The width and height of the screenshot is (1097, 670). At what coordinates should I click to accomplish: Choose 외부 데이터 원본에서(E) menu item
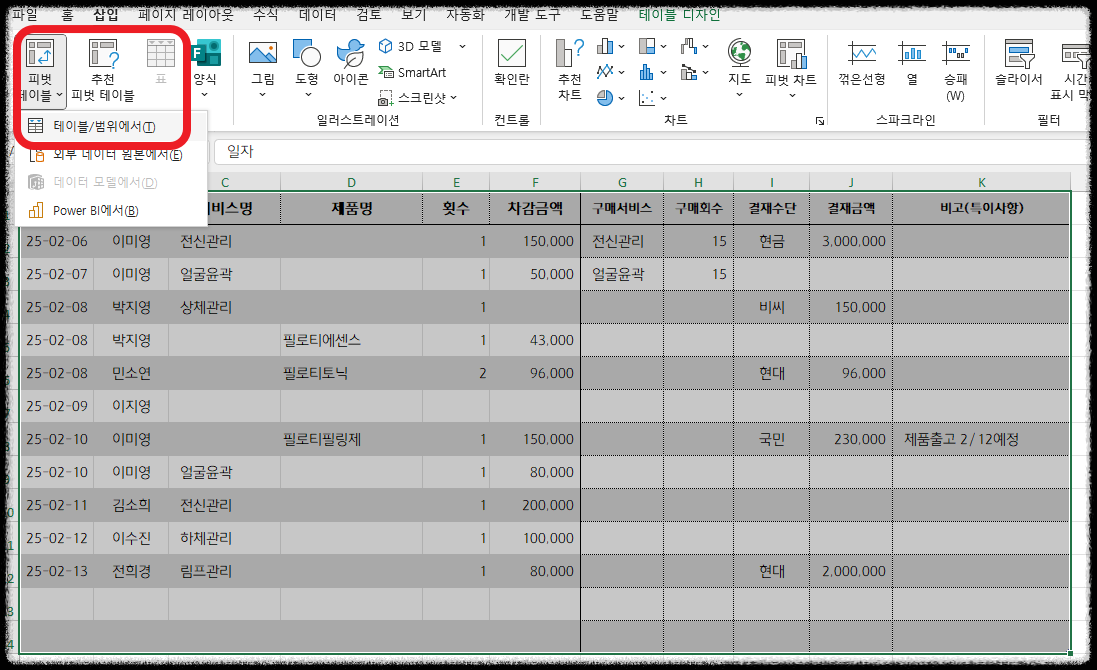[x=111, y=155]
